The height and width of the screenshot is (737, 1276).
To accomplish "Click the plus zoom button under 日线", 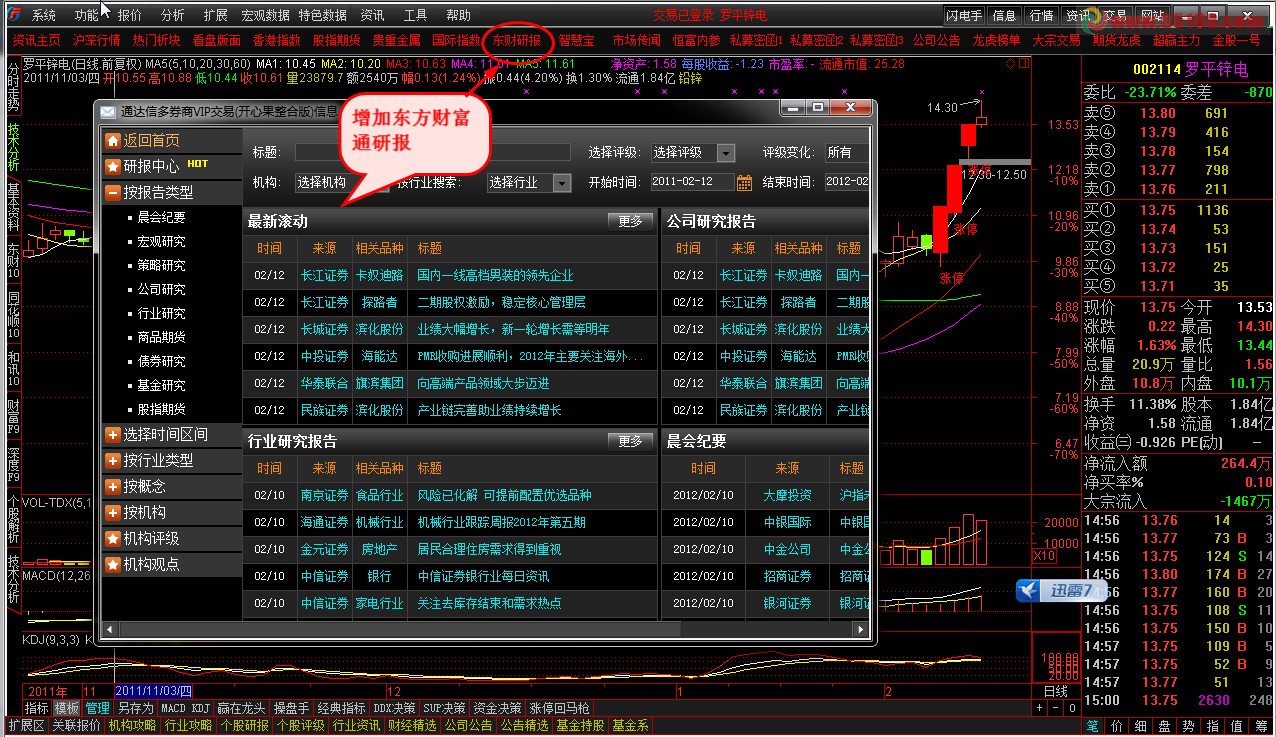I will click(1040, 707).
